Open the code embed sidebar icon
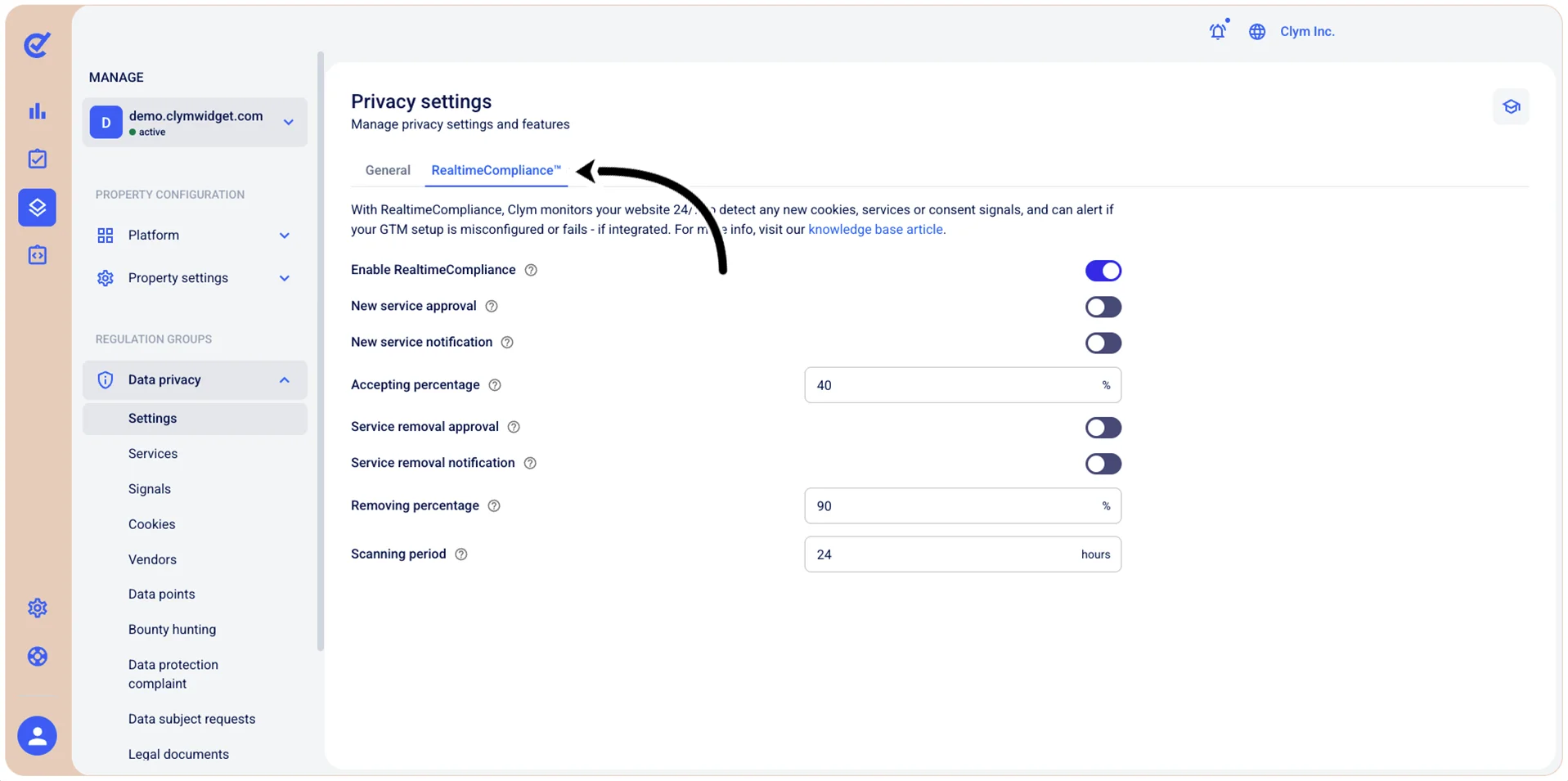 point(38,255)
